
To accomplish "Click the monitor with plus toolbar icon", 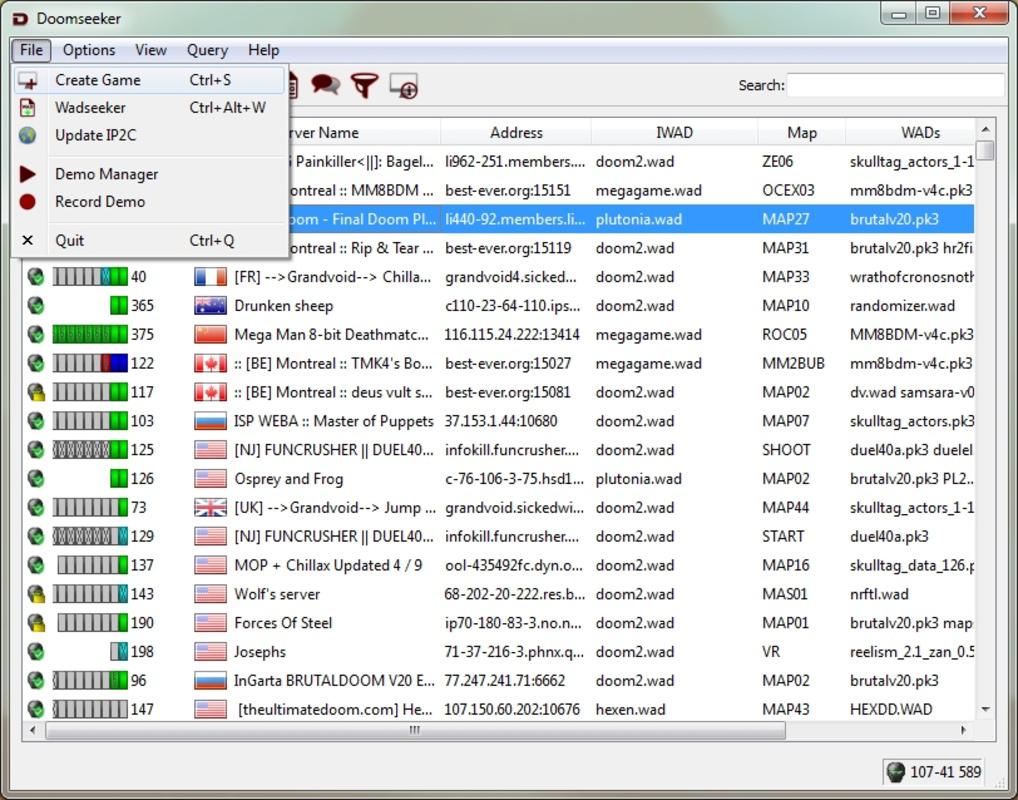I will pos(403,86).
